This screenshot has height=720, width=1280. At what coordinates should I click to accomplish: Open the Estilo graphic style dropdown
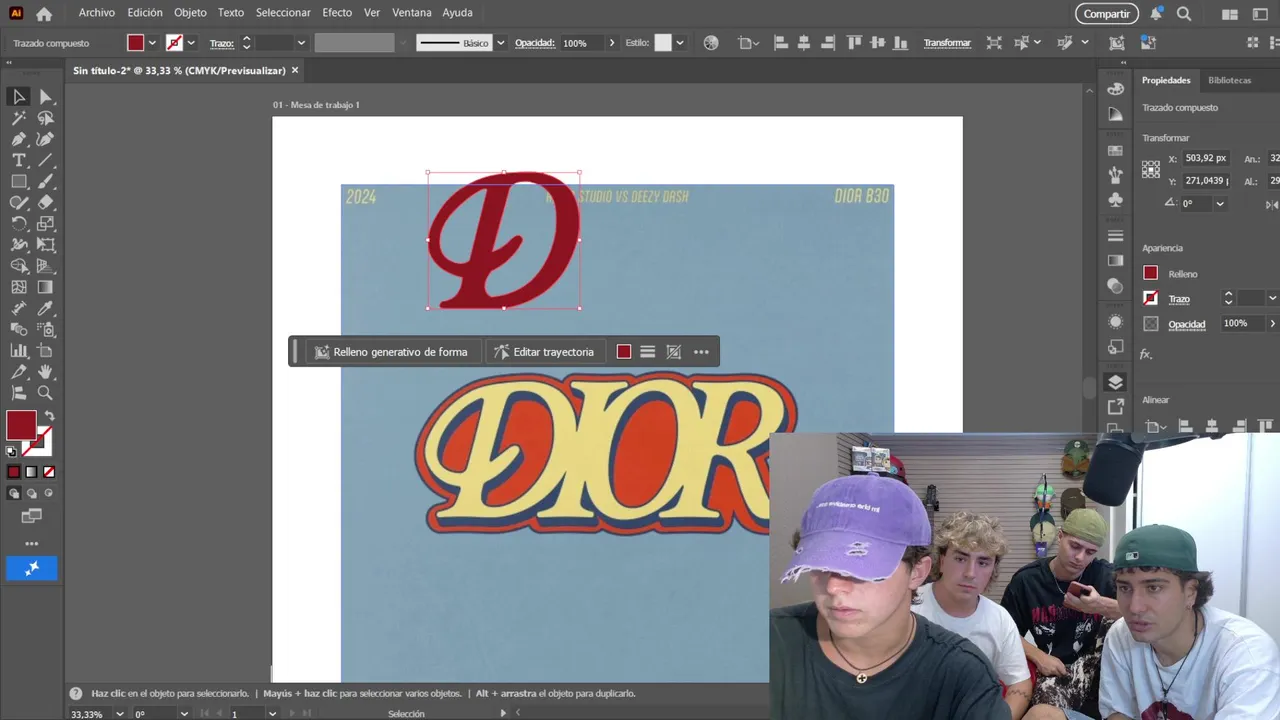(680, 43)
